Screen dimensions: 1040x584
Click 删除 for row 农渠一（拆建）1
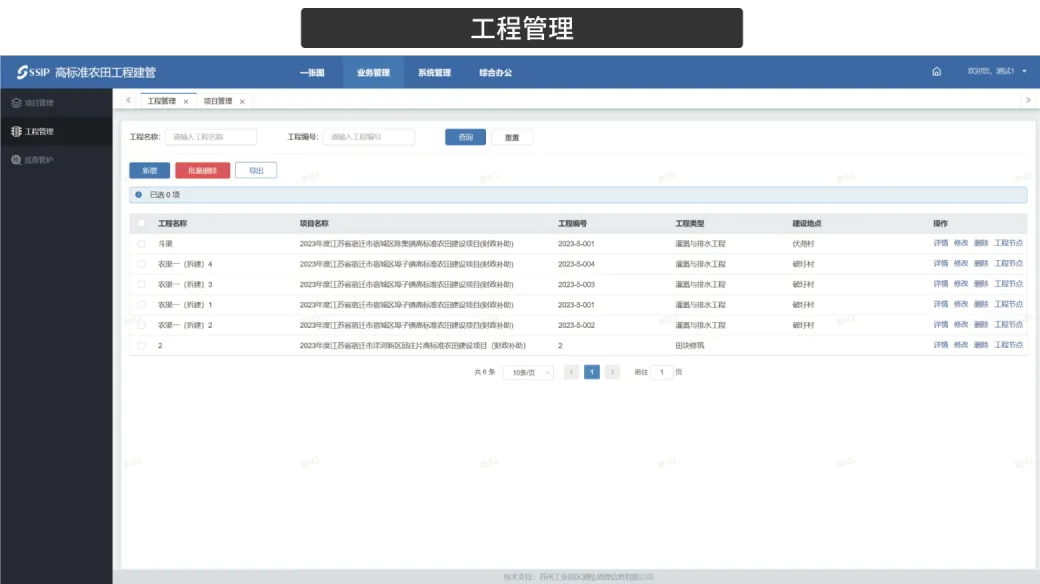coord(981,304)
